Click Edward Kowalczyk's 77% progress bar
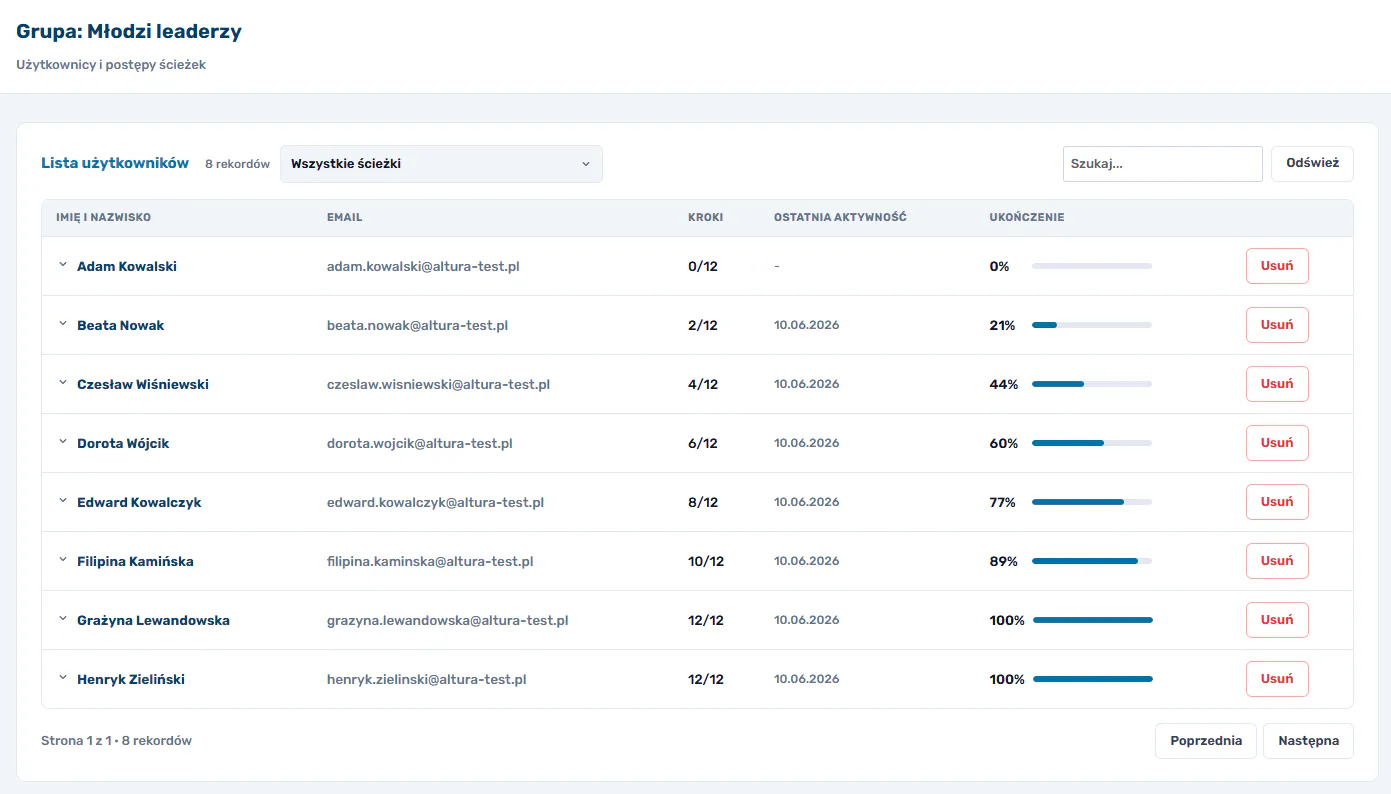The height and width of the screenshot is (794, 1391). (1092, 502)
